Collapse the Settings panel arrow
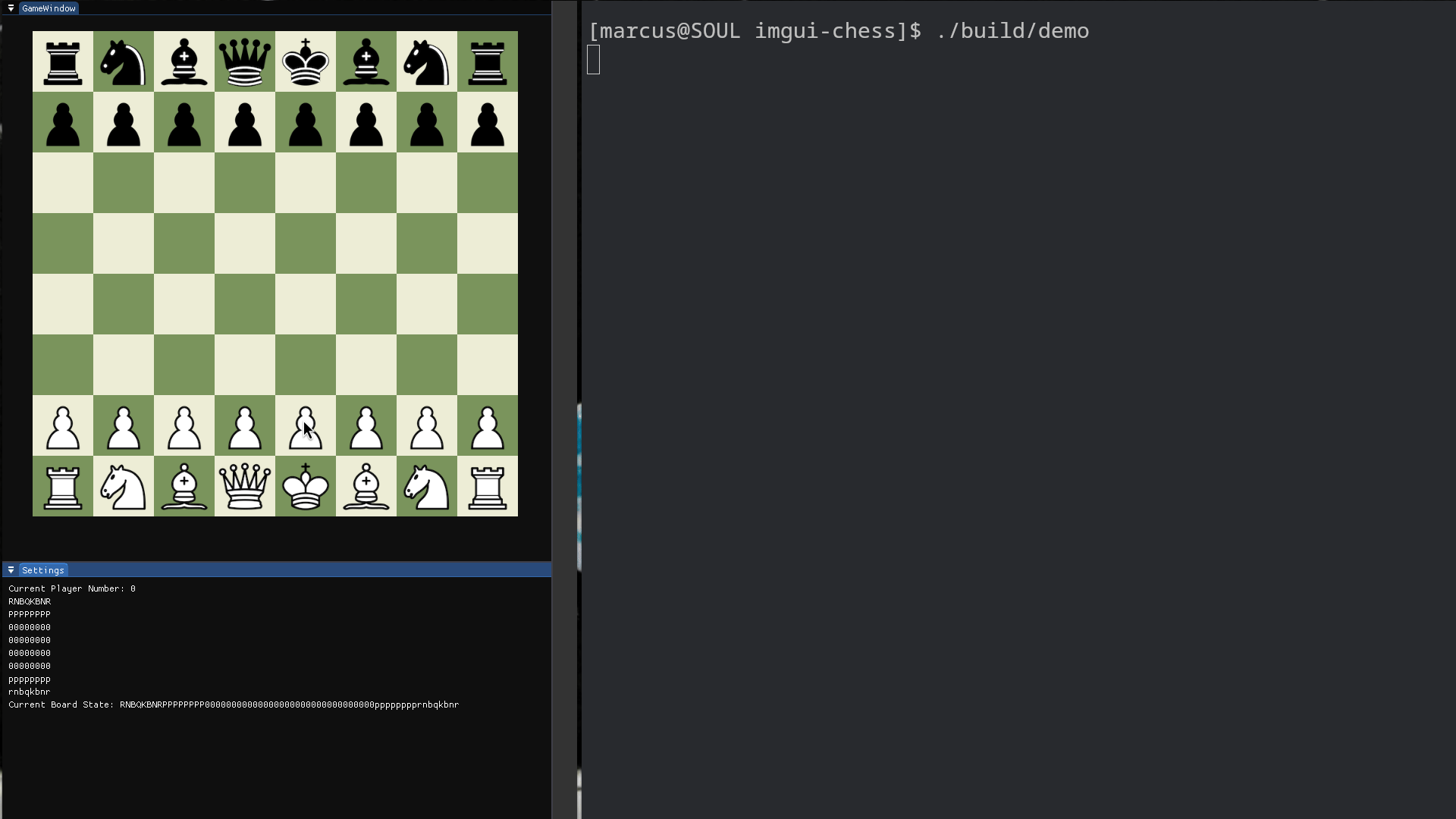This screenshot has height=819, width=1456. click(x=11, y=570)
